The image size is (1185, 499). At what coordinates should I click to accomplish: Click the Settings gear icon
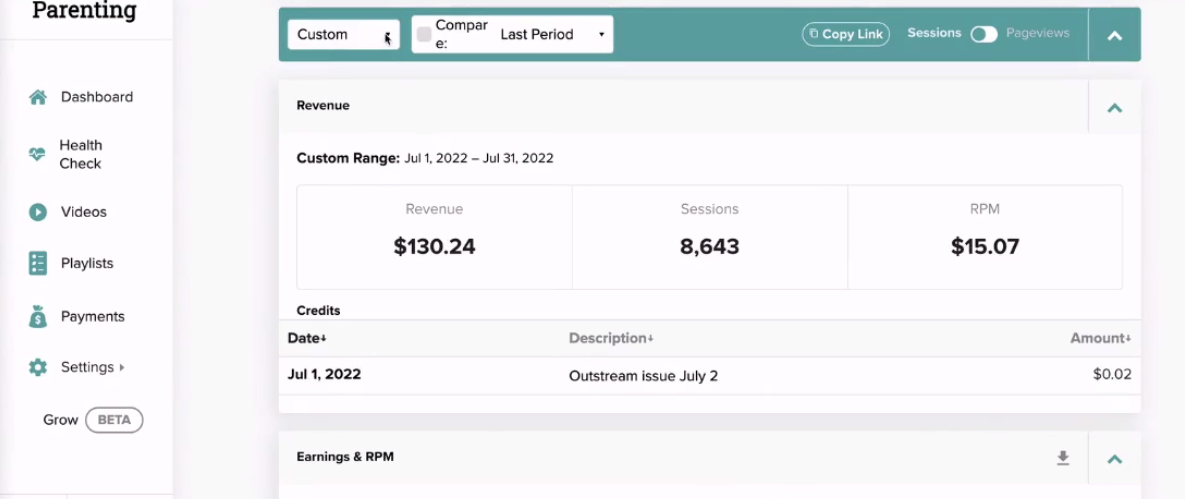(x=38, y=367)
